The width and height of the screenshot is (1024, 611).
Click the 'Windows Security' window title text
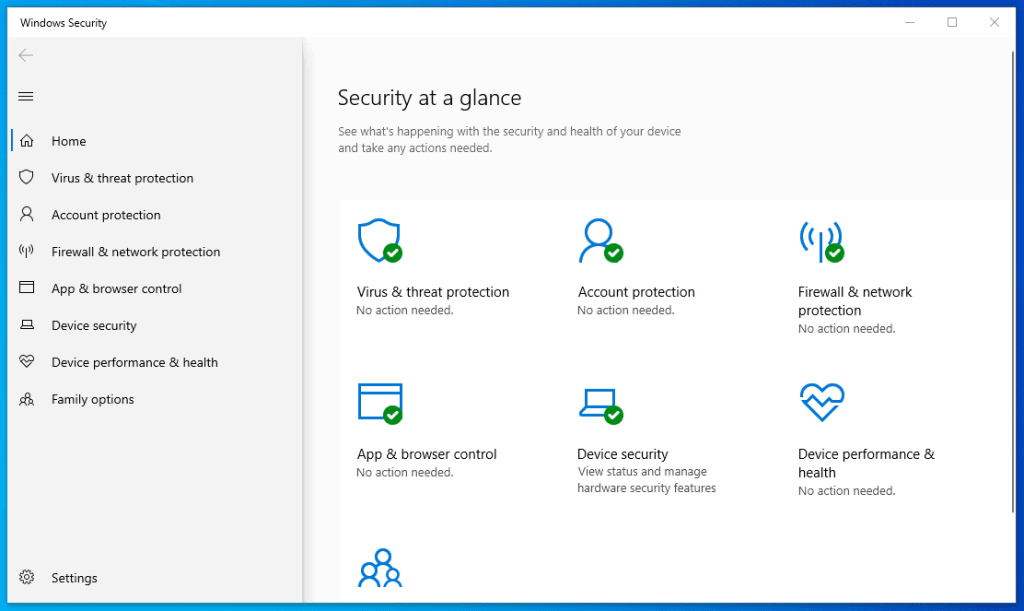coord(63,23)
